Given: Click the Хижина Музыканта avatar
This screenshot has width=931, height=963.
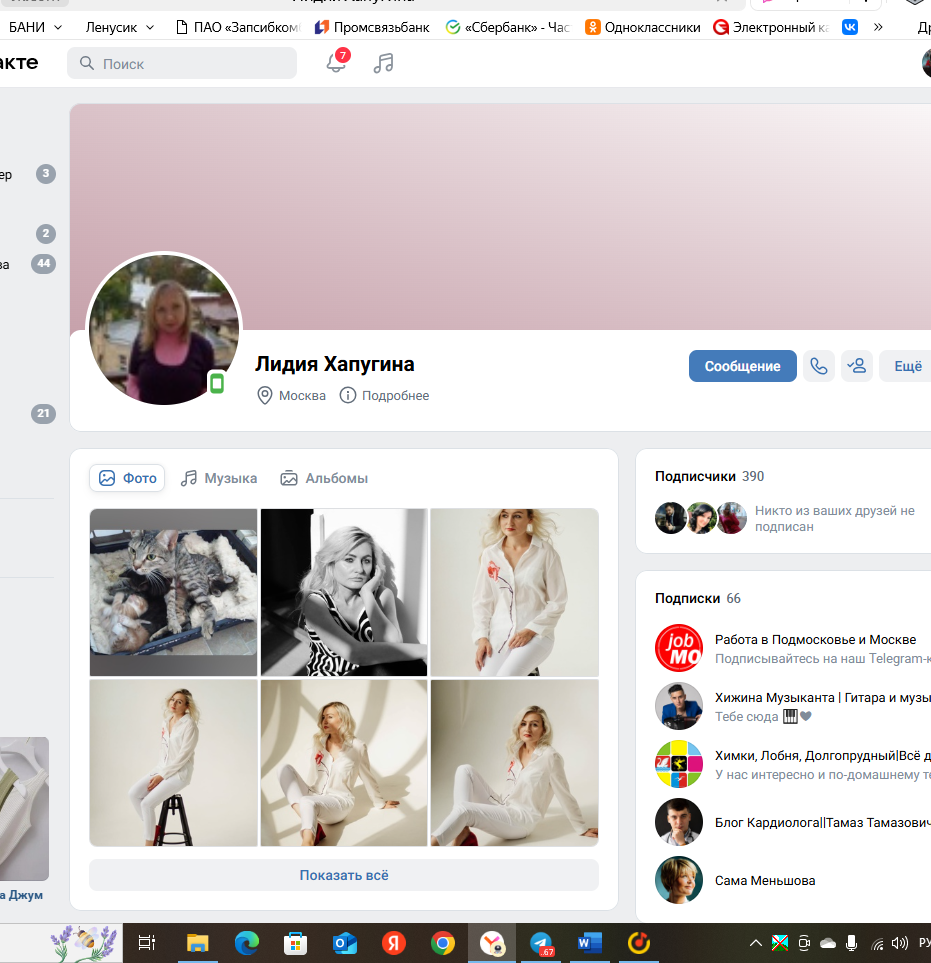Looking at the screenshot, I should coord(679,706).
